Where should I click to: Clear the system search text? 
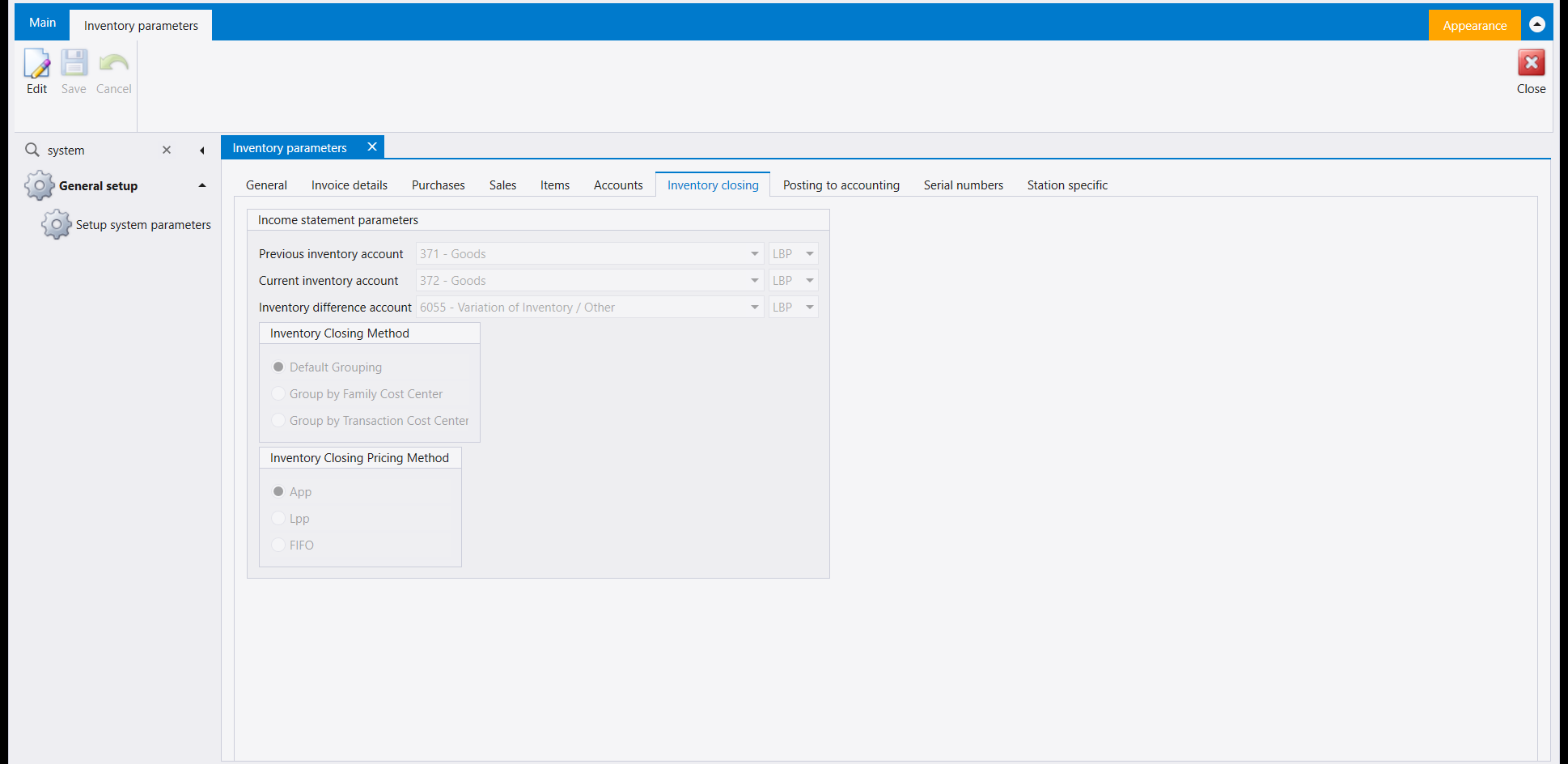(x=167, y=150)
